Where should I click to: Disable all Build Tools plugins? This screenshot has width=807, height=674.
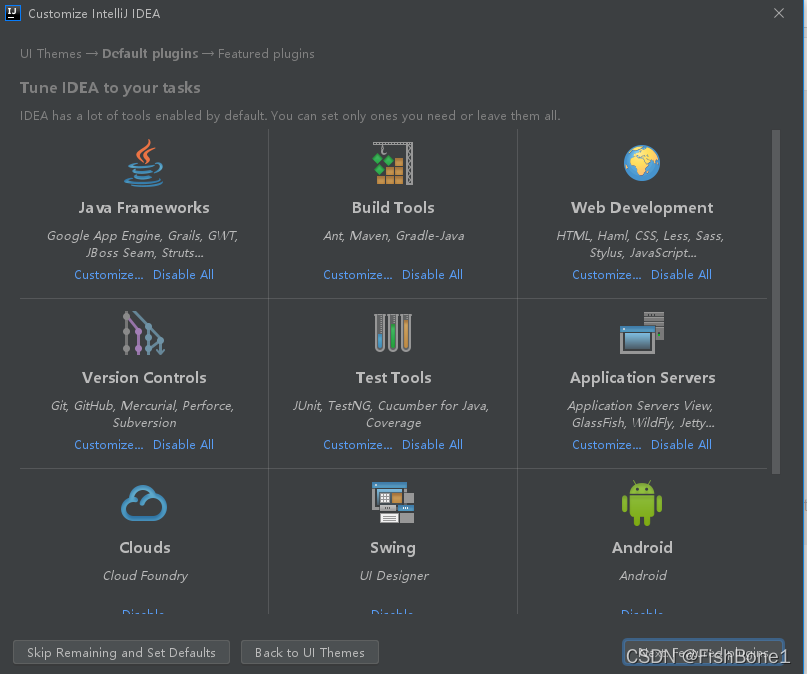point(432,275)
